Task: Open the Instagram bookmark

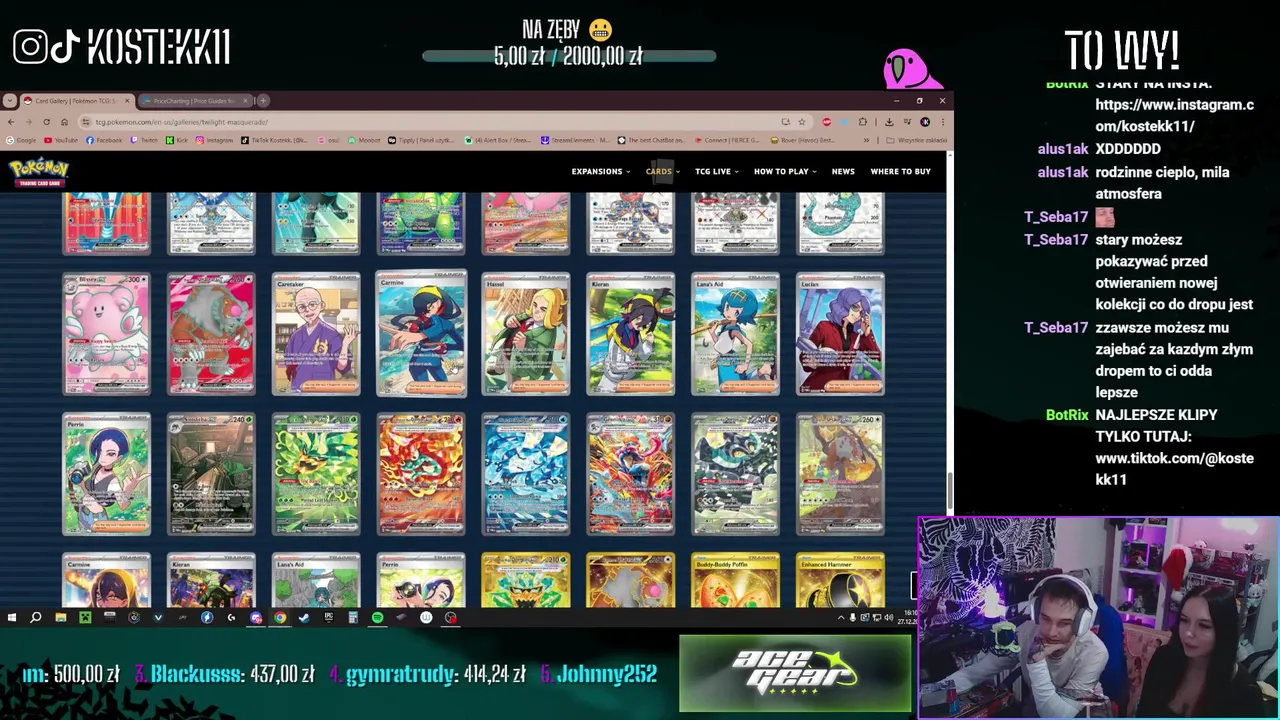Action: (x=215, y=140)
